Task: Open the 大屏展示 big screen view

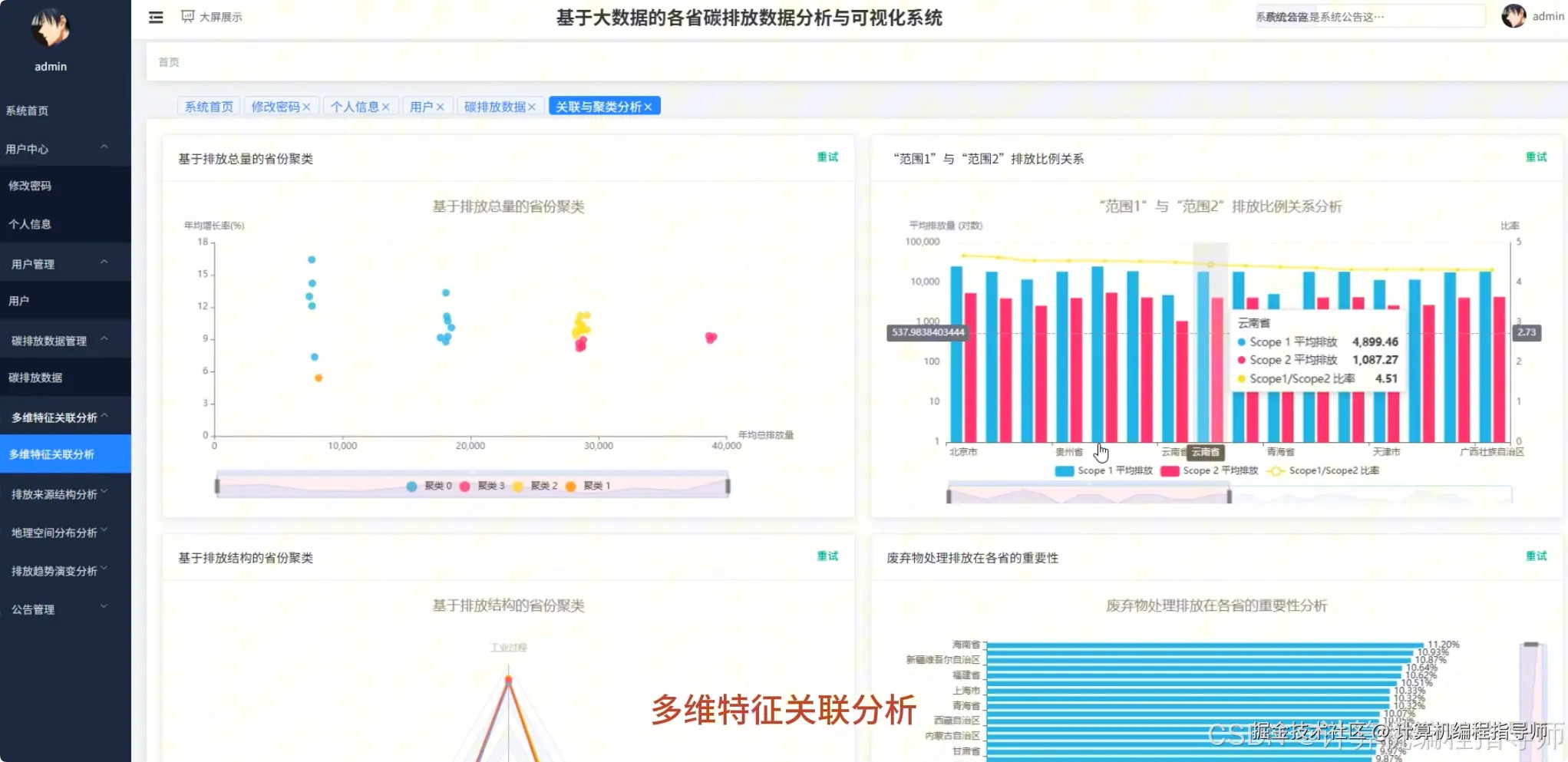Action: click(211, 17)
